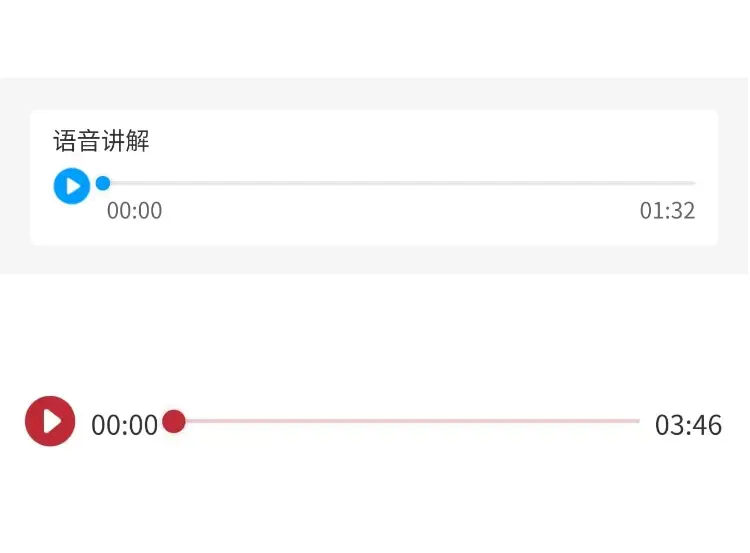750x553 pixels.
Task: Click the 00:00 elapsed time beside the red play button
Action: point(125,425)
